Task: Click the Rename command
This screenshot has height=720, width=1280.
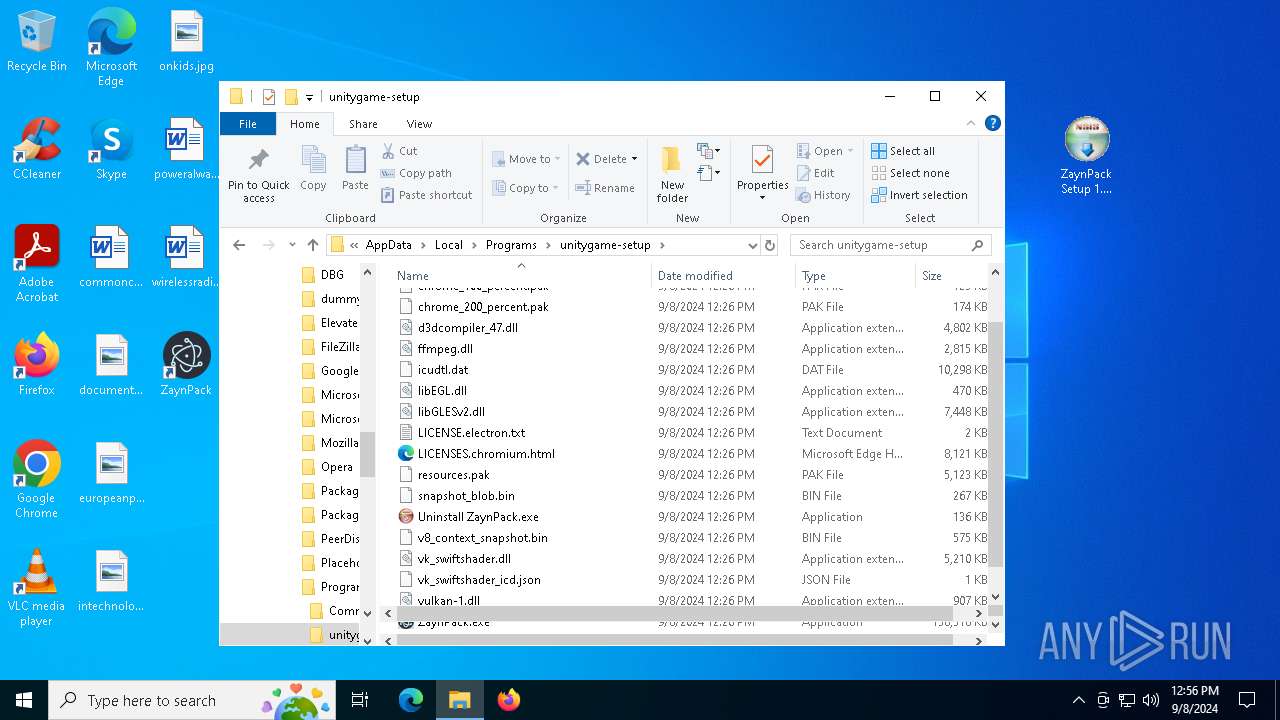Action: [x=605, y=188]
